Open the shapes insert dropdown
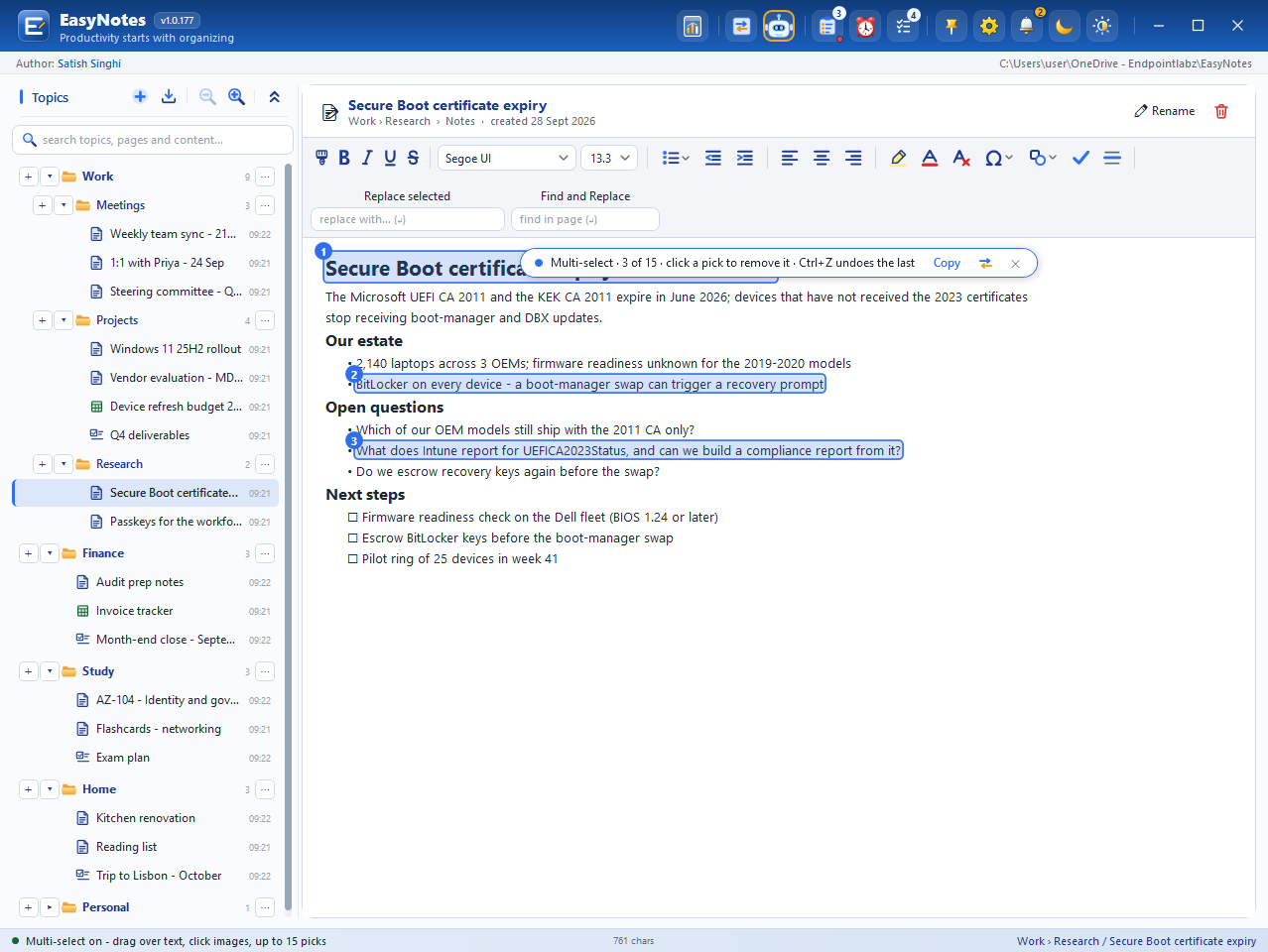Screen dimensions: 1268x952 pos(1043,158)
